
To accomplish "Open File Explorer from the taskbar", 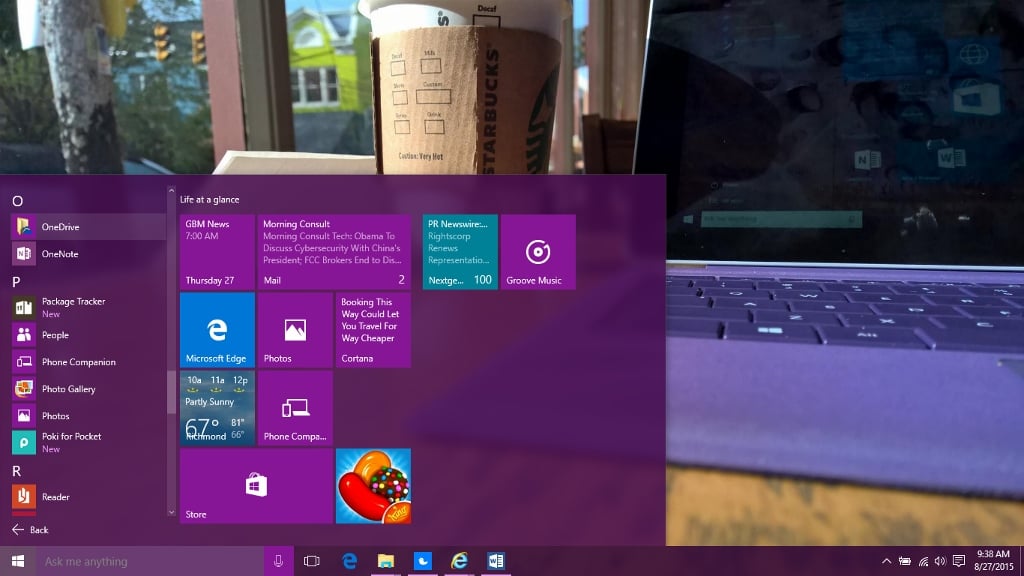I will (x=386, y=561).
